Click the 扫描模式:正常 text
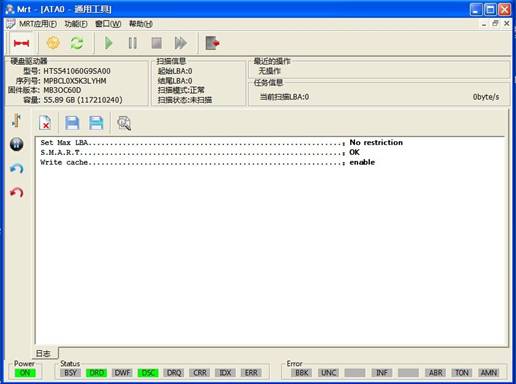516x384 pixels. point(181,90)
